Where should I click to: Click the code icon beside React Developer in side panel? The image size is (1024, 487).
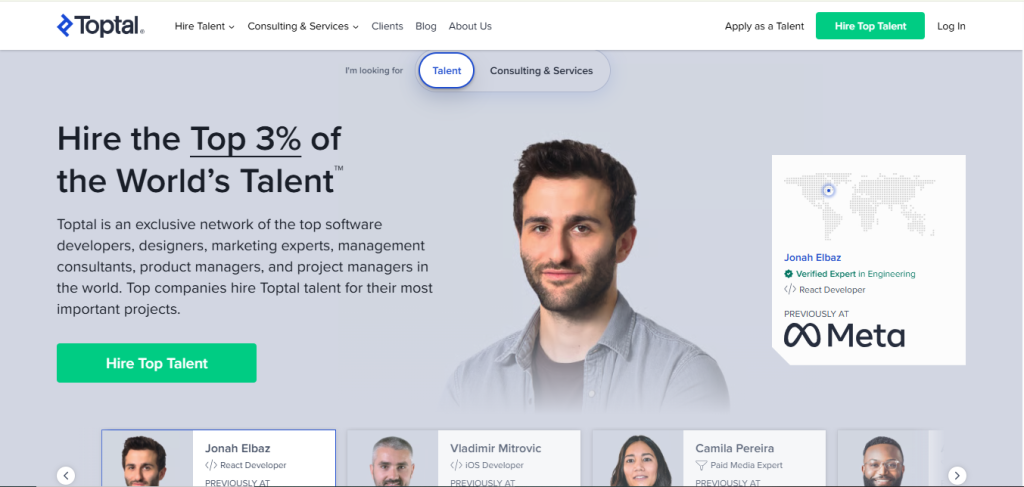790,289
